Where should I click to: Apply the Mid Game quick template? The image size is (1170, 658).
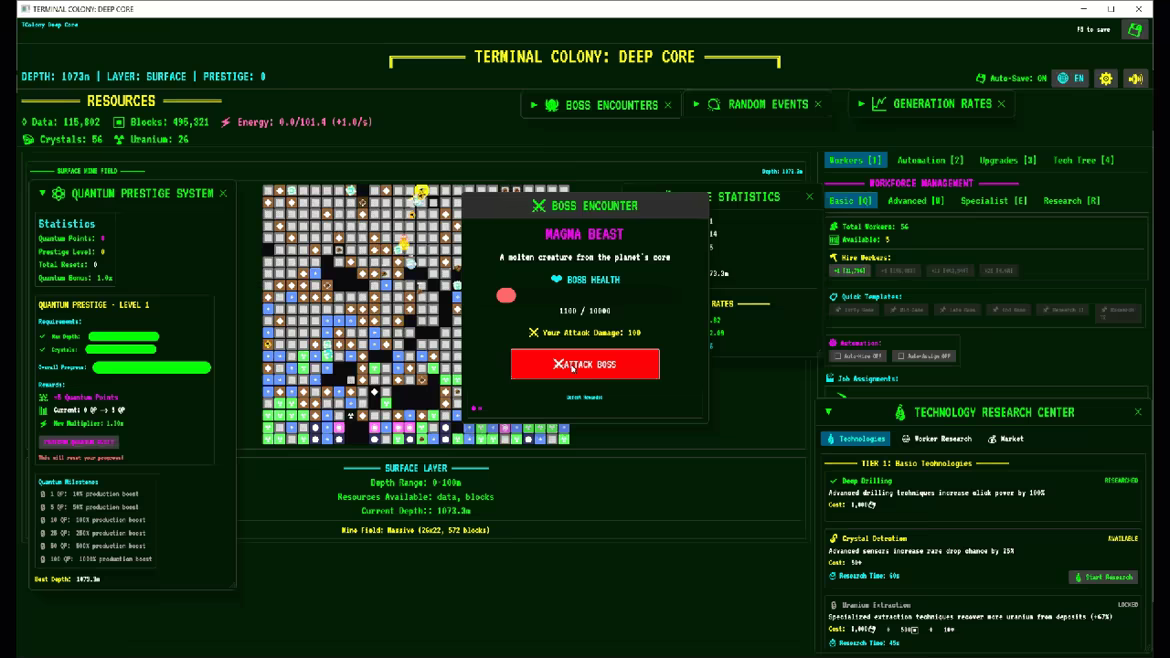point(906,310)
